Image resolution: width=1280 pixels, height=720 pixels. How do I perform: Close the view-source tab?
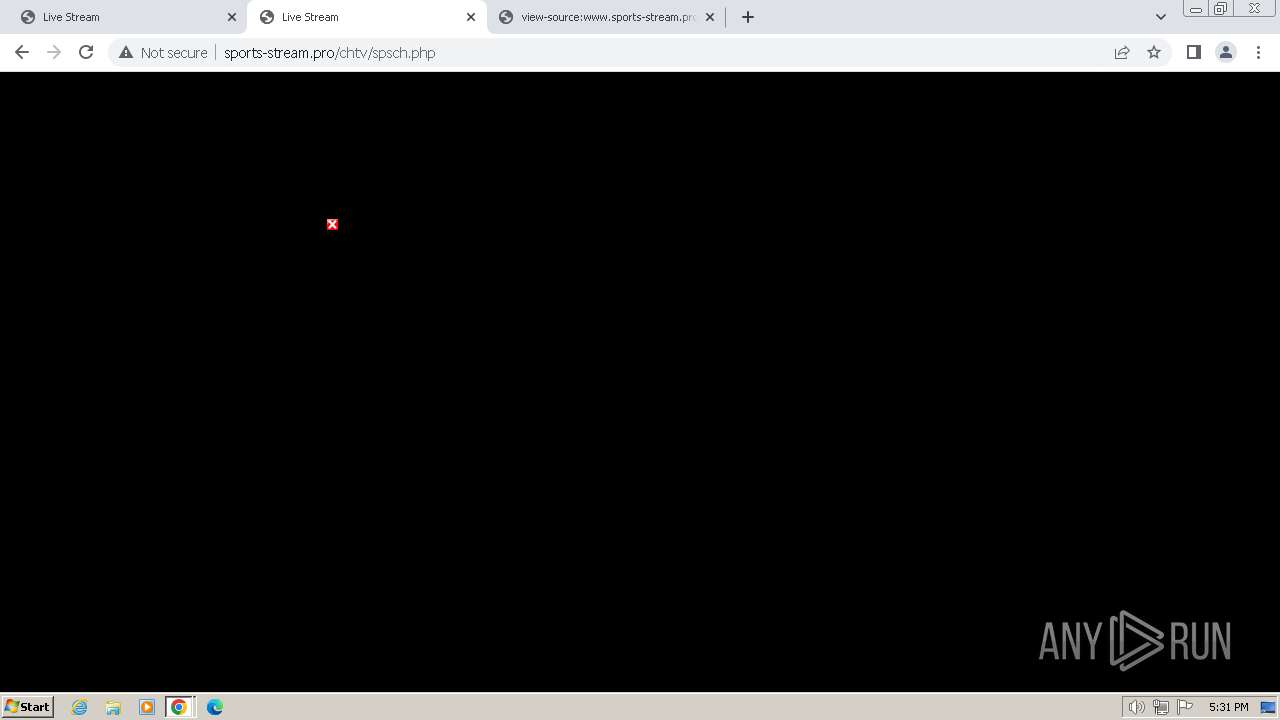[x=710, y=17]
